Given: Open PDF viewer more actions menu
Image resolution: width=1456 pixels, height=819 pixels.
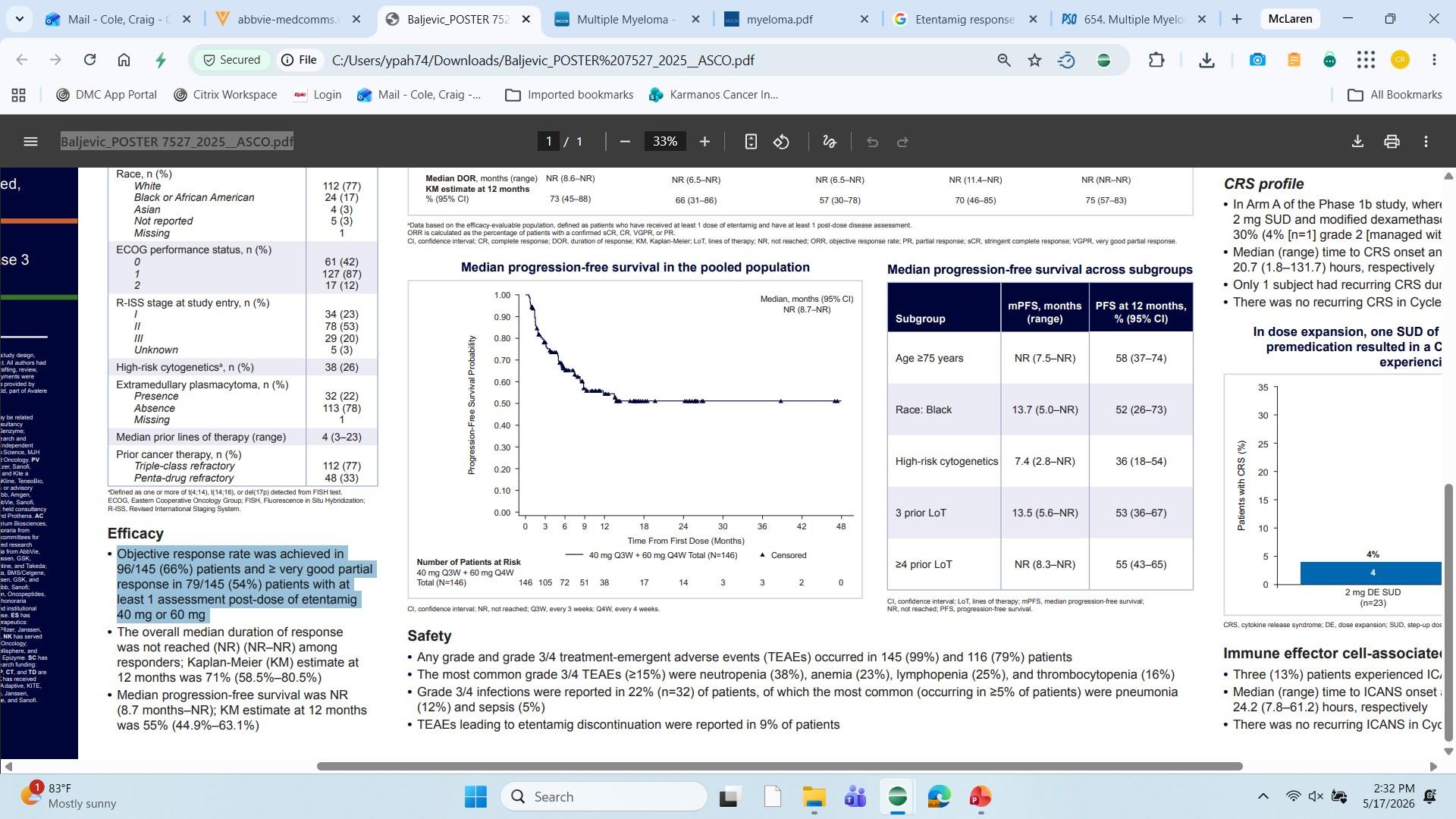Looking at the screenshot, I should pos(1426,142).
